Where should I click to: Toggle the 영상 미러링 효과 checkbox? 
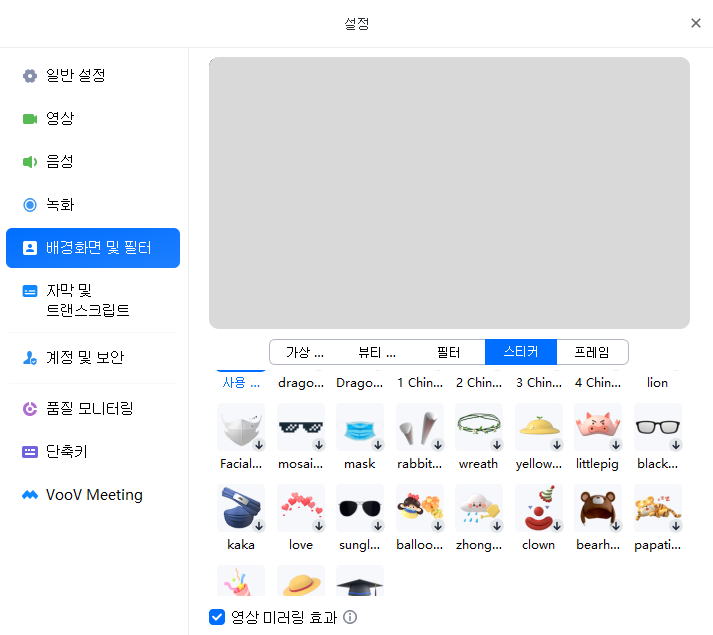point(217,617)
